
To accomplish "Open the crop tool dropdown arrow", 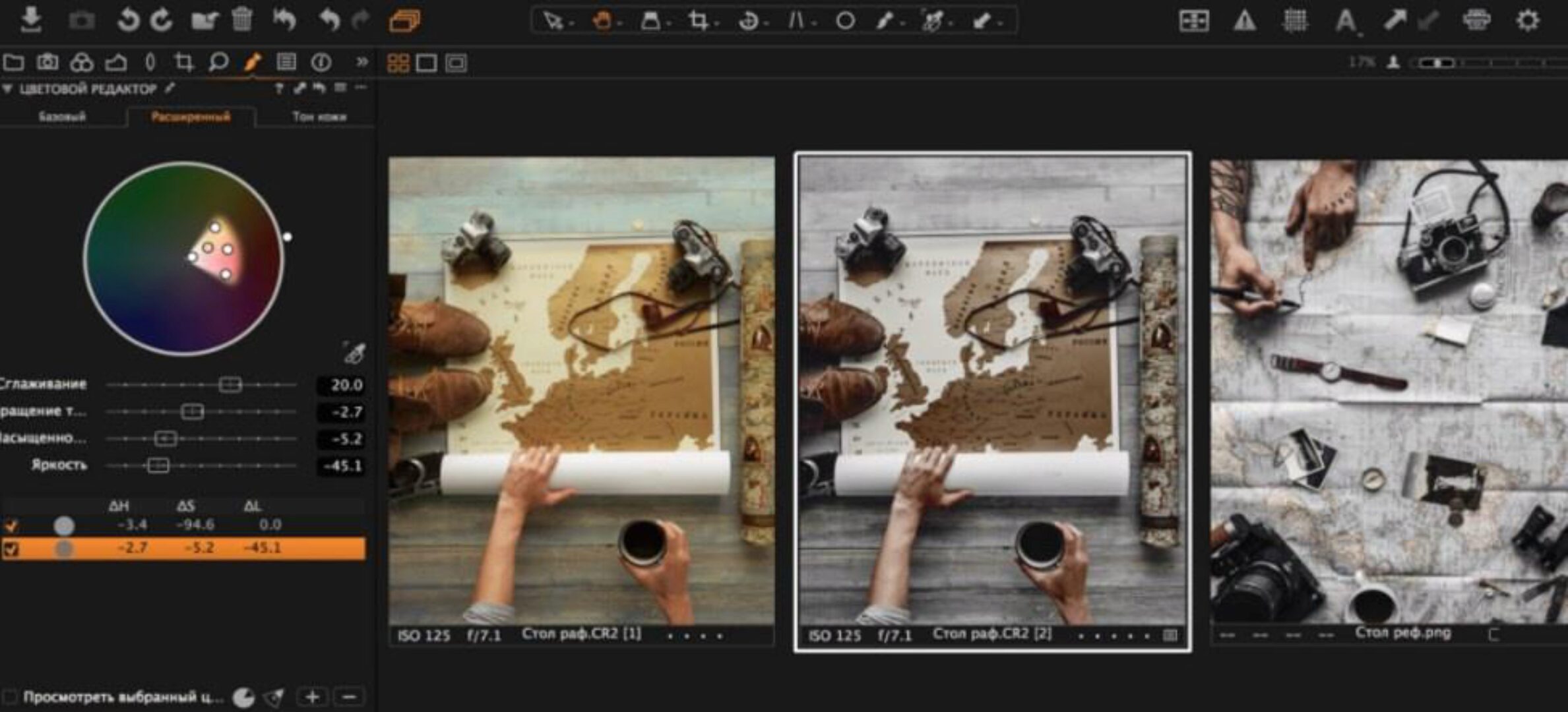I will coord(717,22).
